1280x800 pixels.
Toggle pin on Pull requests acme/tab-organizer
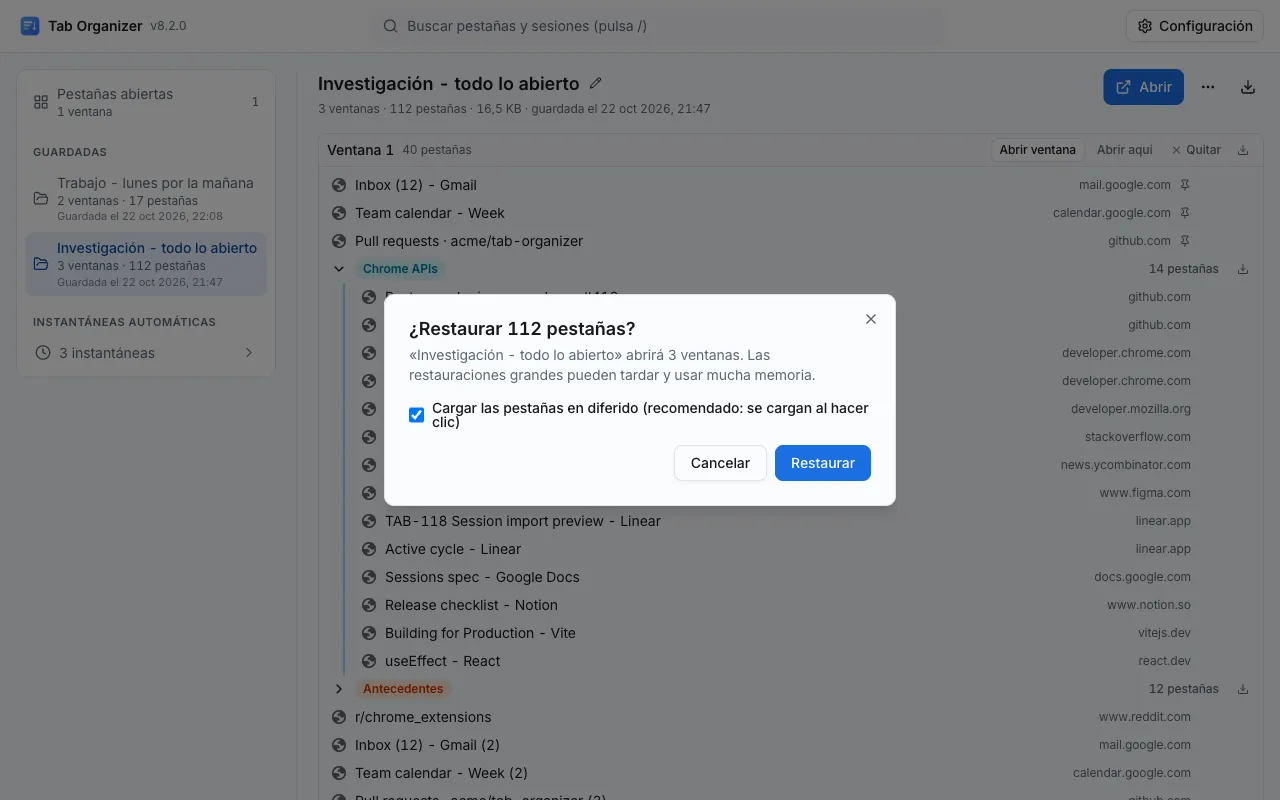pyautogui.click(x=1185, y=241)
